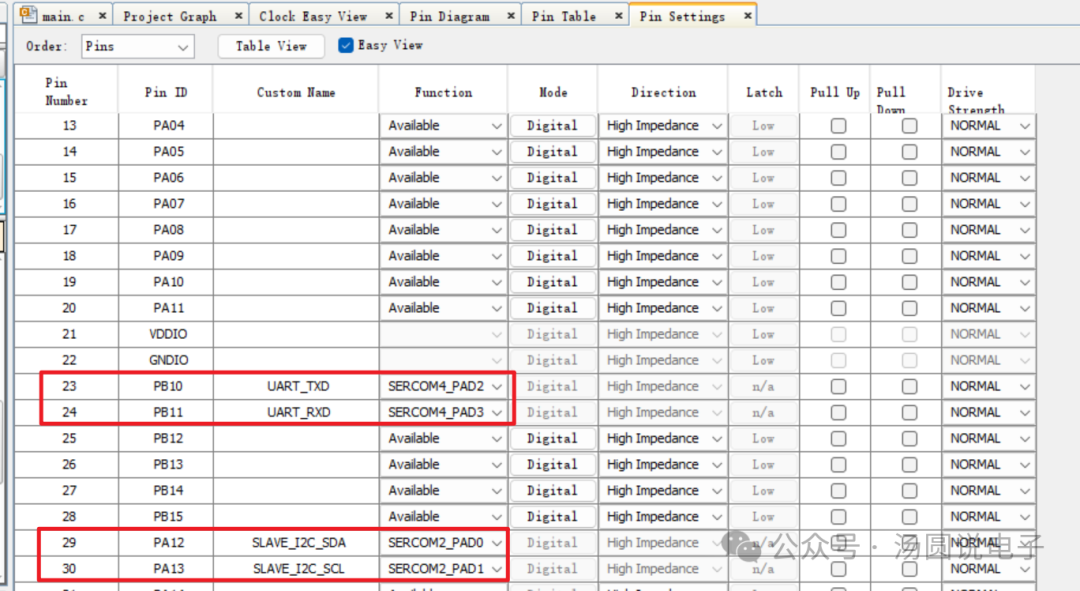Click Digital mode button for PA09
This screenshot has width=1080, height=591.
click(x=552, y=256)
